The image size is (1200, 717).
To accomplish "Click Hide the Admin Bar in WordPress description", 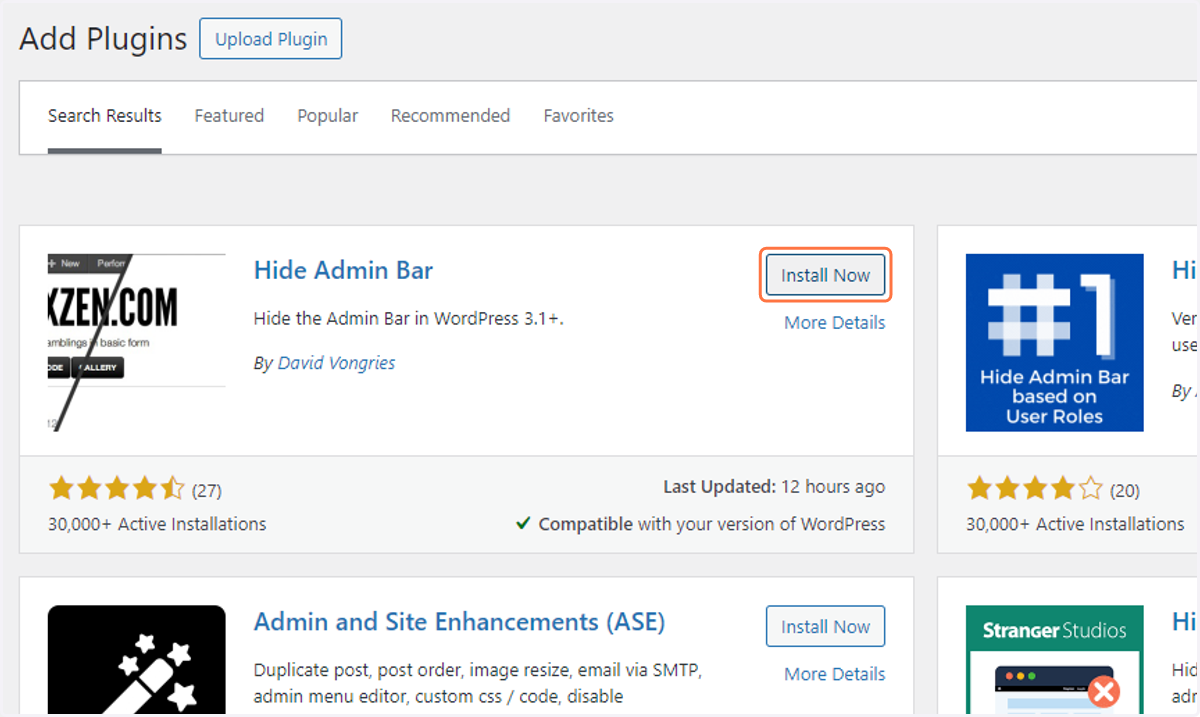I will tap(409, 320).
